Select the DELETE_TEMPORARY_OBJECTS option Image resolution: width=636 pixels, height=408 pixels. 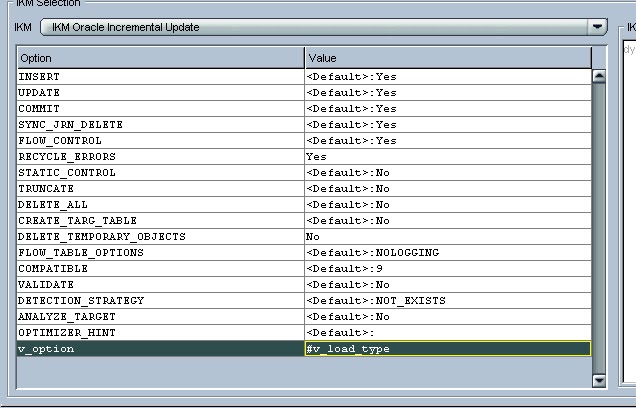(161, 237)
